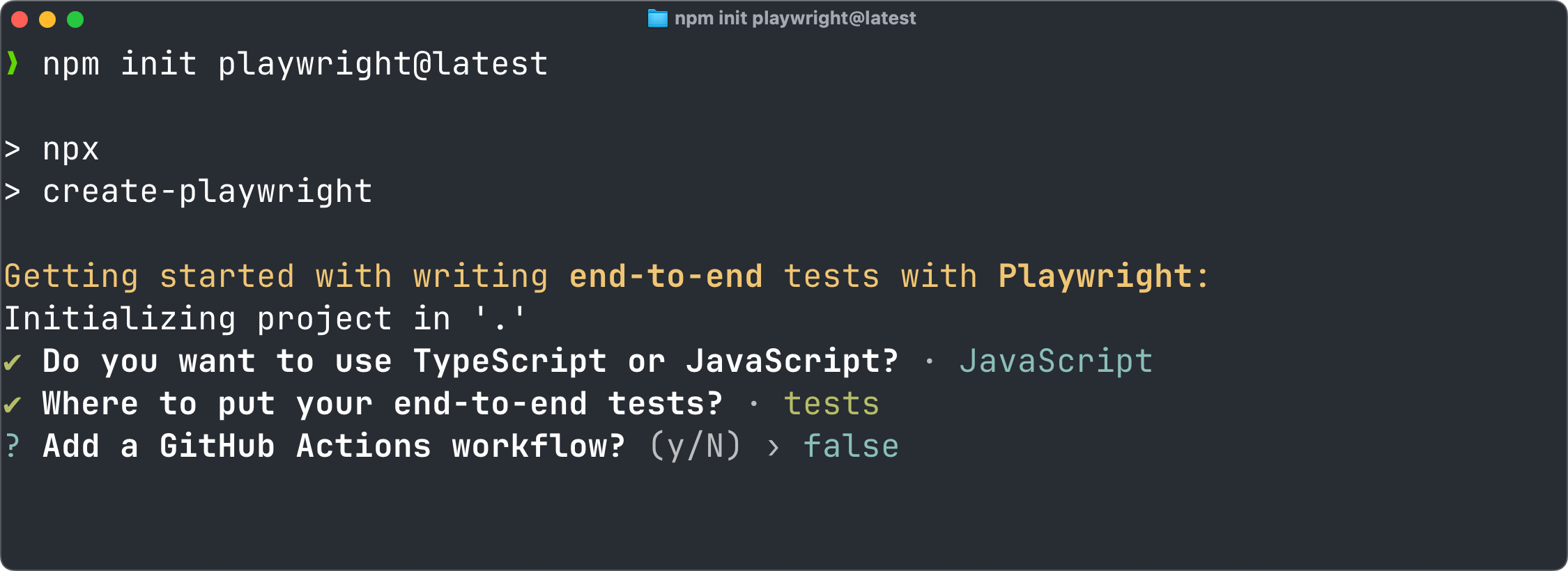The image size is (1568, 571).
Task: Click the green checkmark beside the tests question
Action: pos(12,405)
